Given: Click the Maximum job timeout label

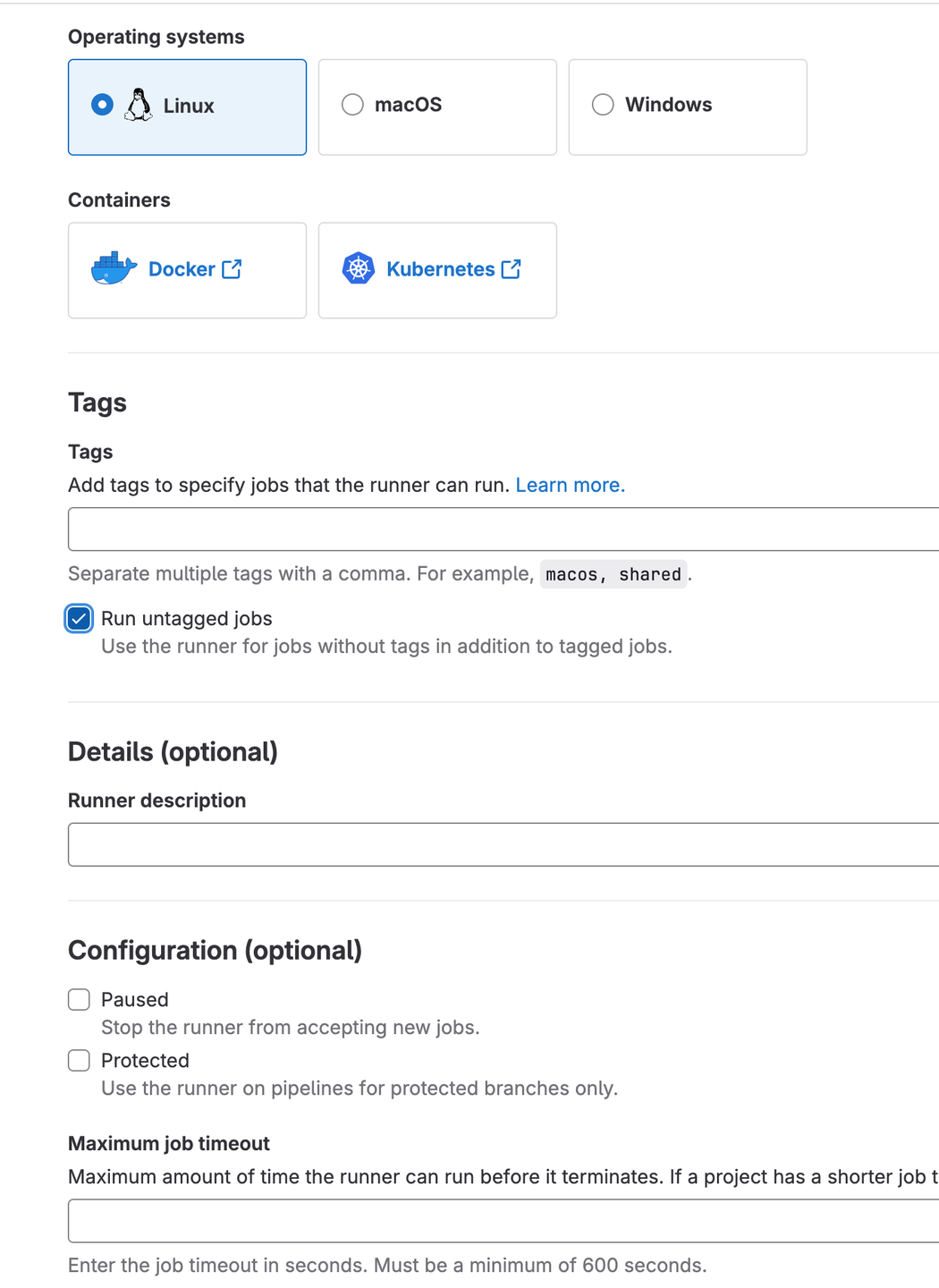Looking at the screenshot, I should tap(169, 1144).
